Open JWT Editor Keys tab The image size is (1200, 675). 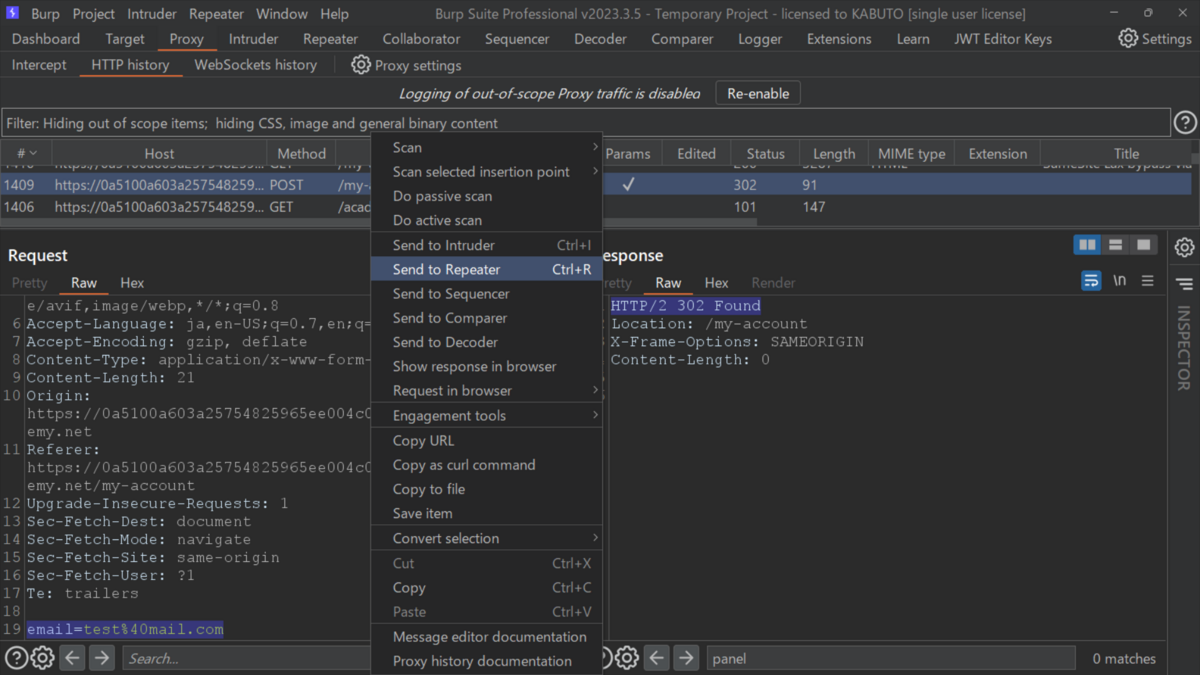[x=1003, y=39]
